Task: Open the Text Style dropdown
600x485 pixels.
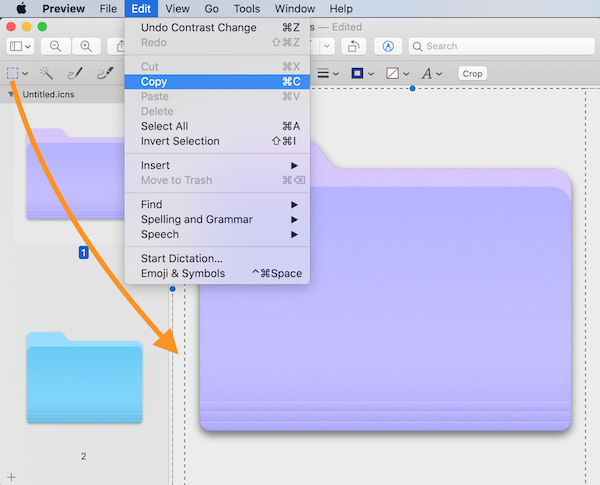Action: (432, 73)
